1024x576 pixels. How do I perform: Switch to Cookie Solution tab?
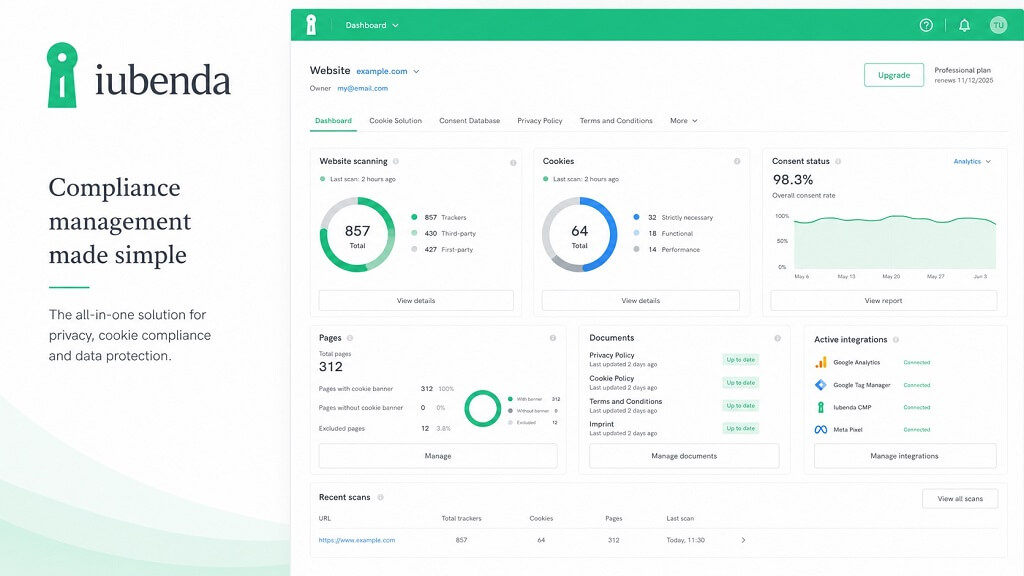point(395,121)
